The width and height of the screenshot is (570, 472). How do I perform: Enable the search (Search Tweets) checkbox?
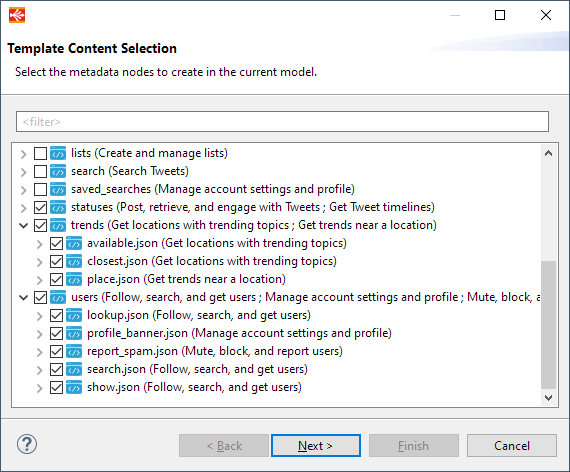[40, 171]
